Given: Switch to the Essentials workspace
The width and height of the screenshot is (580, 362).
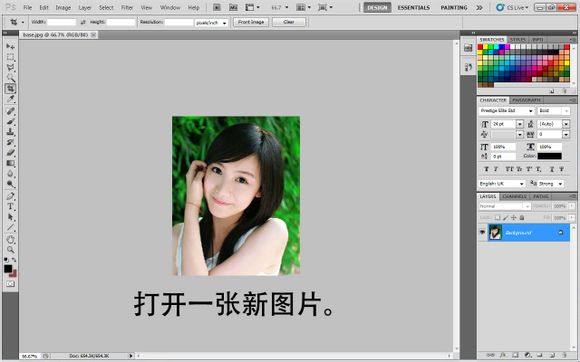Looking at the screenshot, I should (x=414, y=7).
